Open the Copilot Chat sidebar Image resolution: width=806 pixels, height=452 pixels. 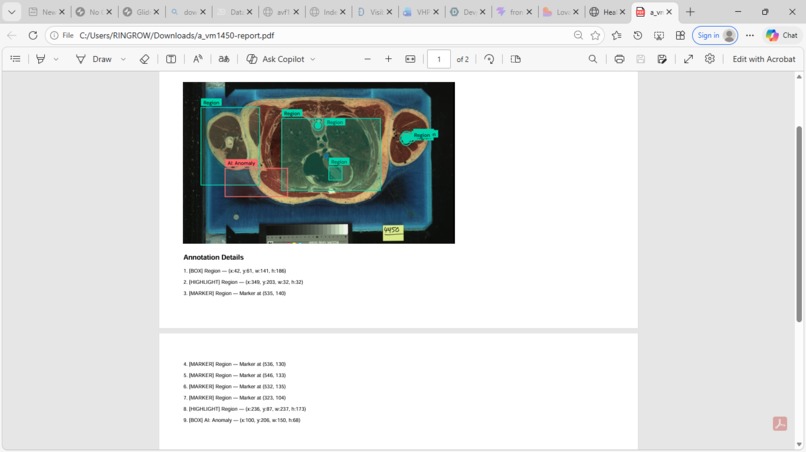click(x=782, y=35)
